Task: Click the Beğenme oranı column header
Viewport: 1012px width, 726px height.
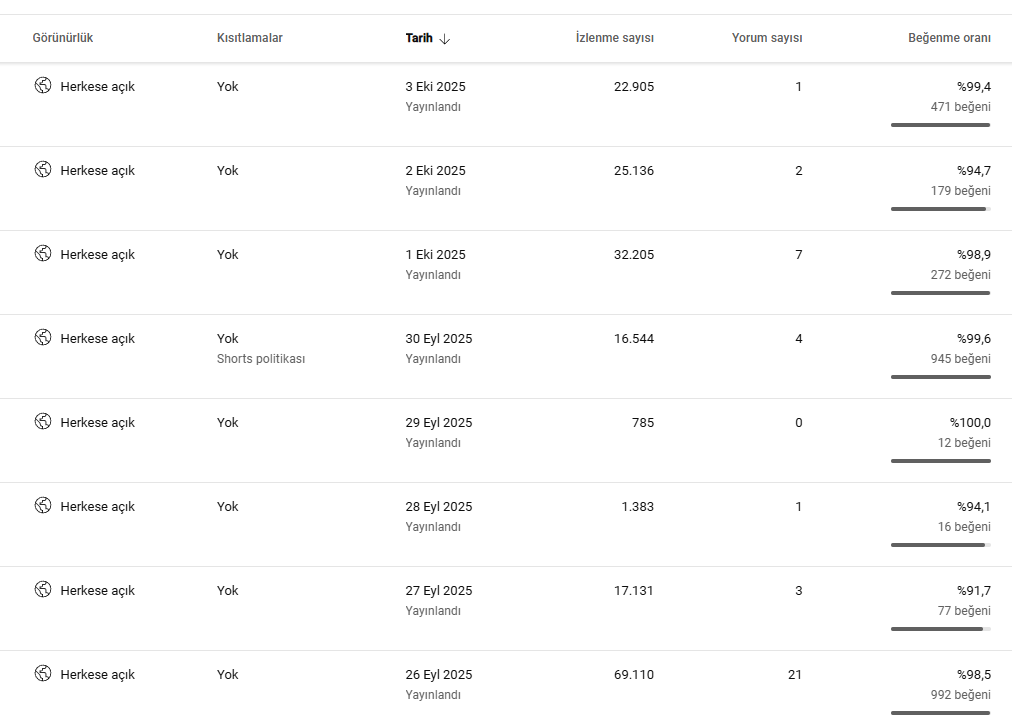Action: [x=949, y=38]
